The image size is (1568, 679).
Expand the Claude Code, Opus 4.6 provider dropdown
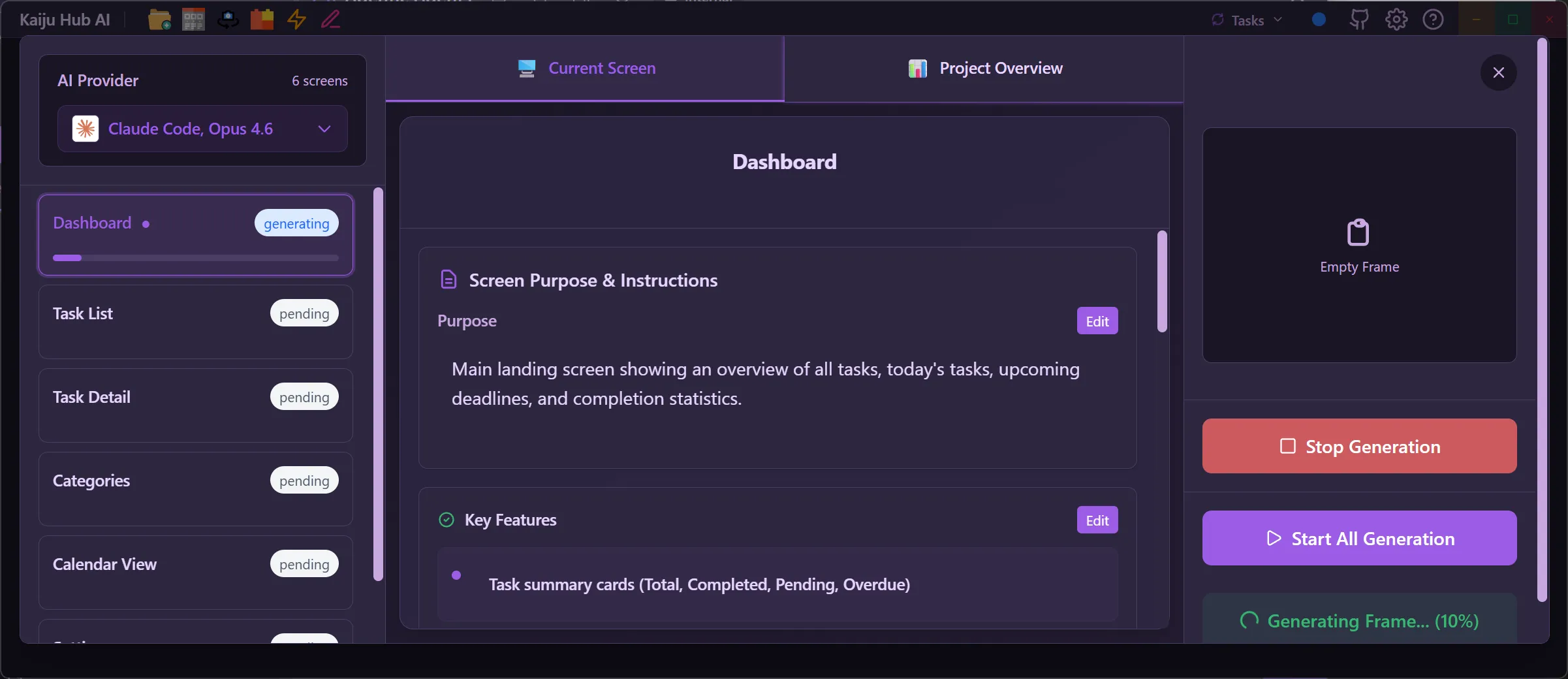tap(202, 129)
